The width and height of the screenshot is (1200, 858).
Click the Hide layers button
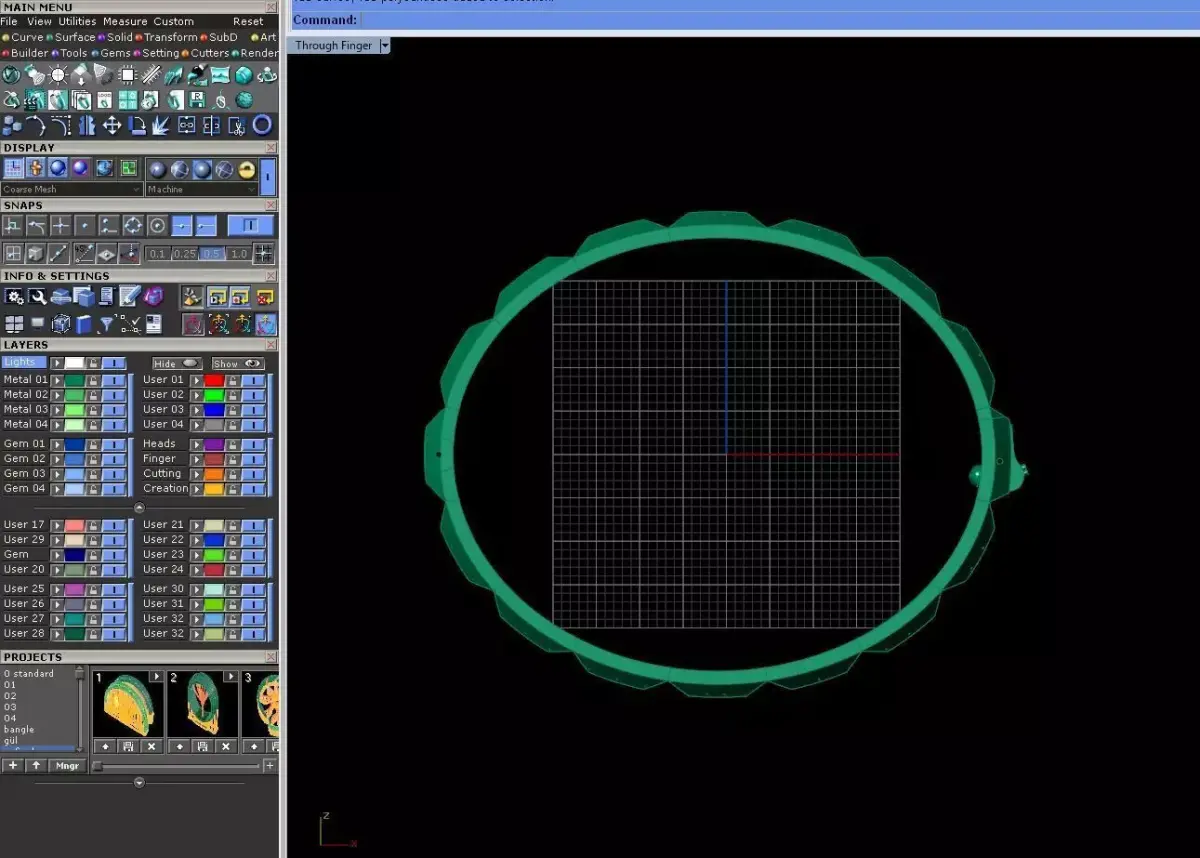pyautogui.click(x=176, y=364)
